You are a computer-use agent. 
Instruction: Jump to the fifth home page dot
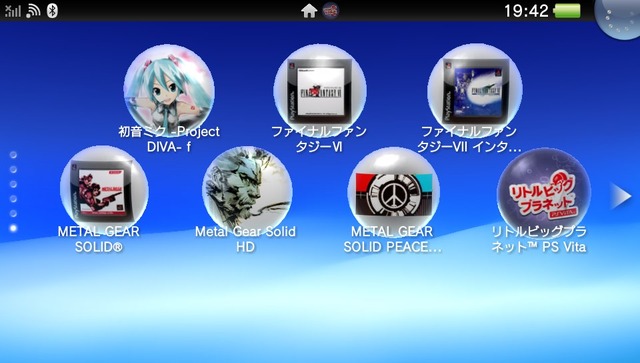[x=13, y=214]
